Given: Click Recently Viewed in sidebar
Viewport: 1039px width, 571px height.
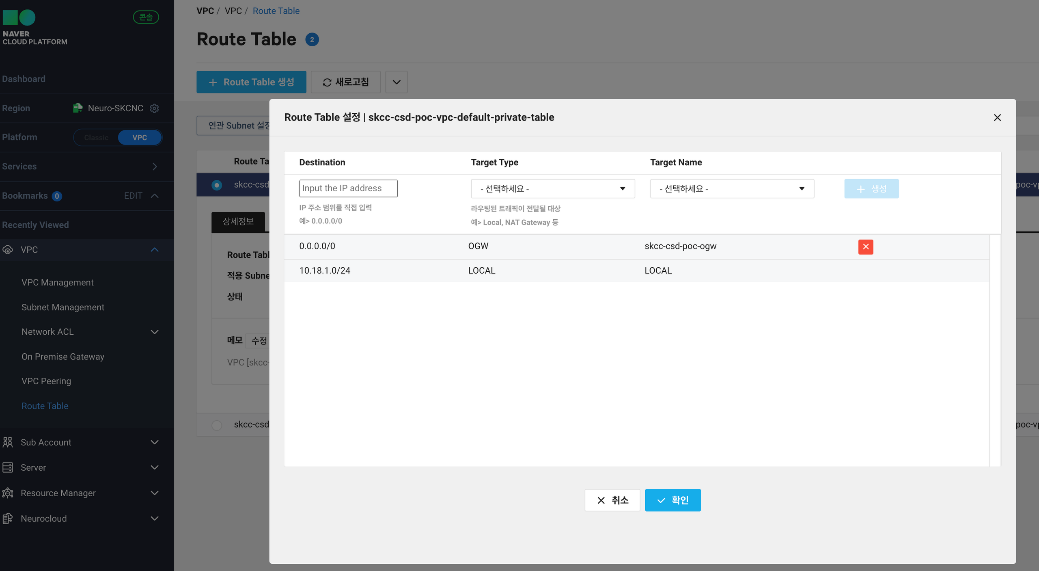Looking at the screenshot, I should [x=36, y=225].
